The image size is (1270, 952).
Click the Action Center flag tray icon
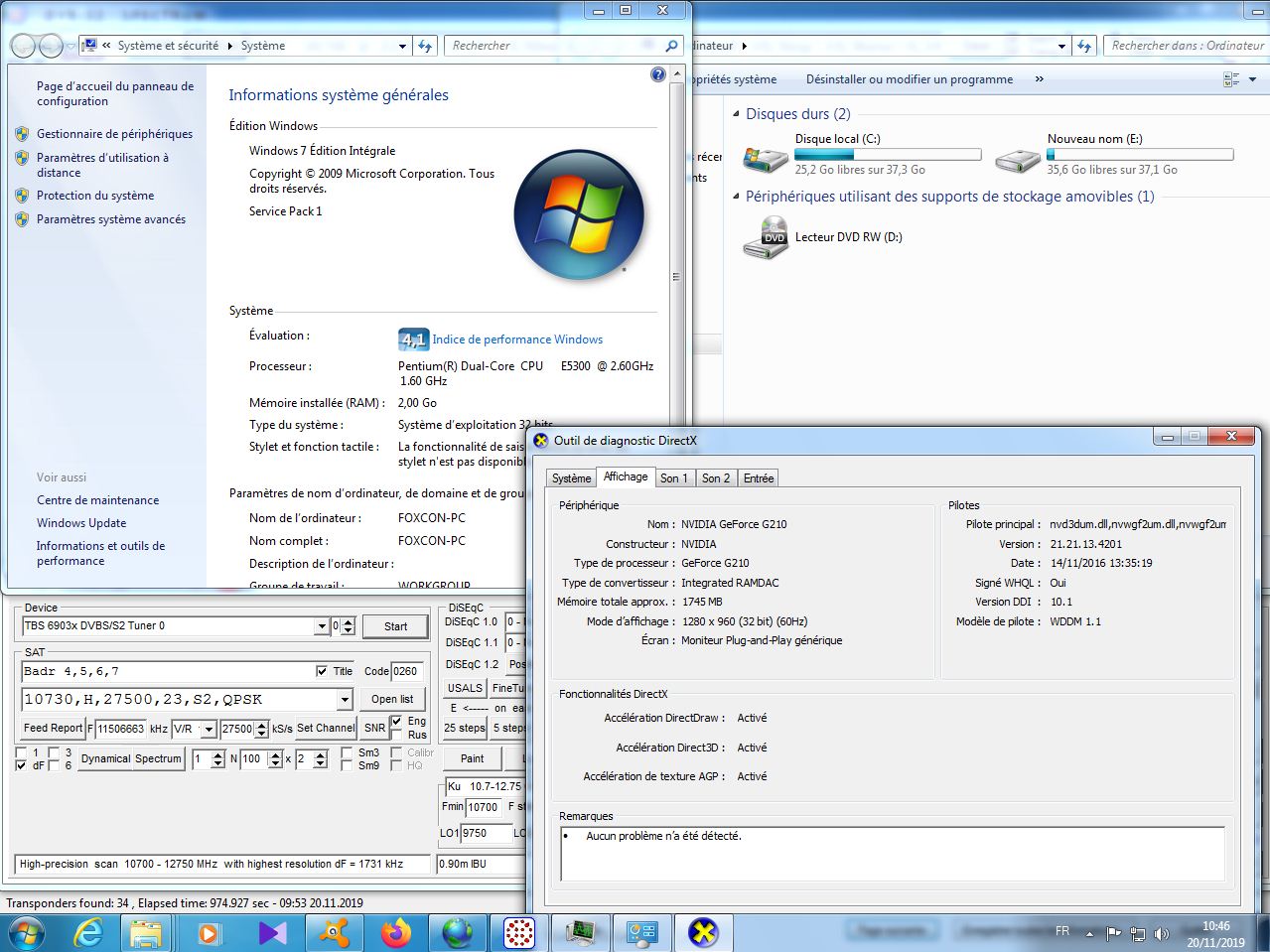click(x=1113, y=934)
